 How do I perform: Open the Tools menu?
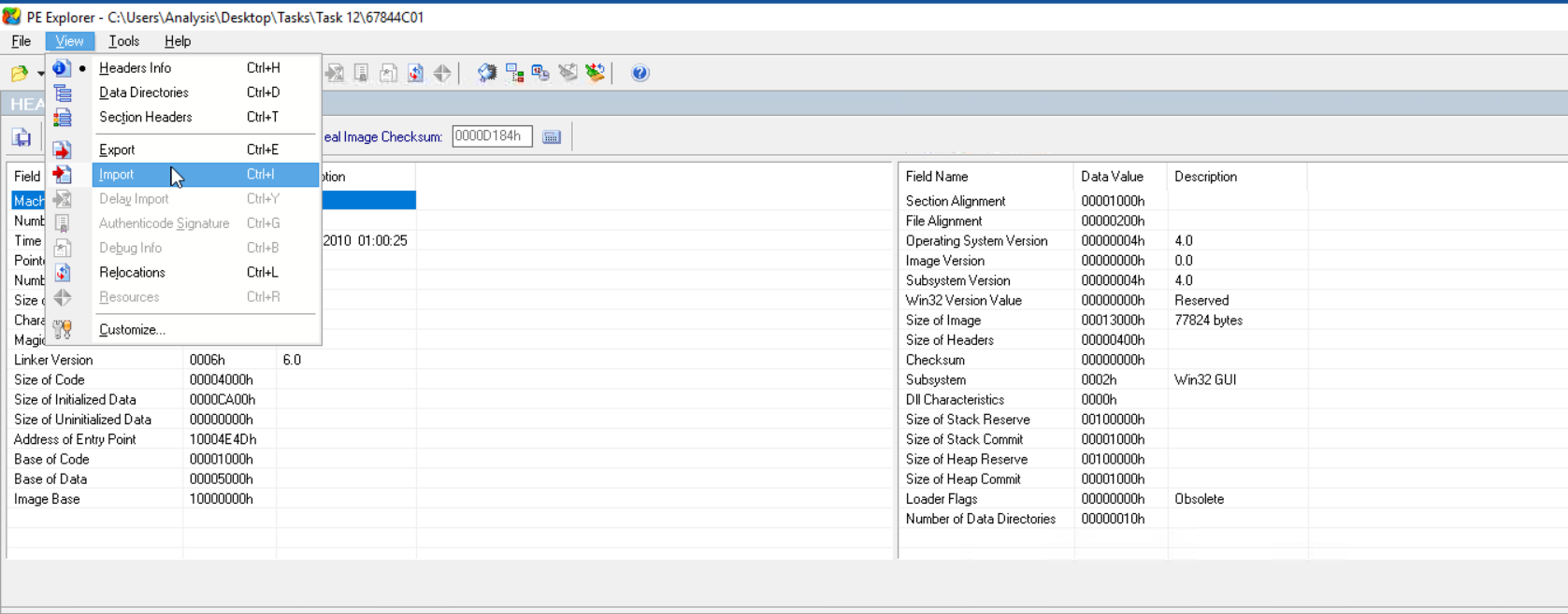123,41
